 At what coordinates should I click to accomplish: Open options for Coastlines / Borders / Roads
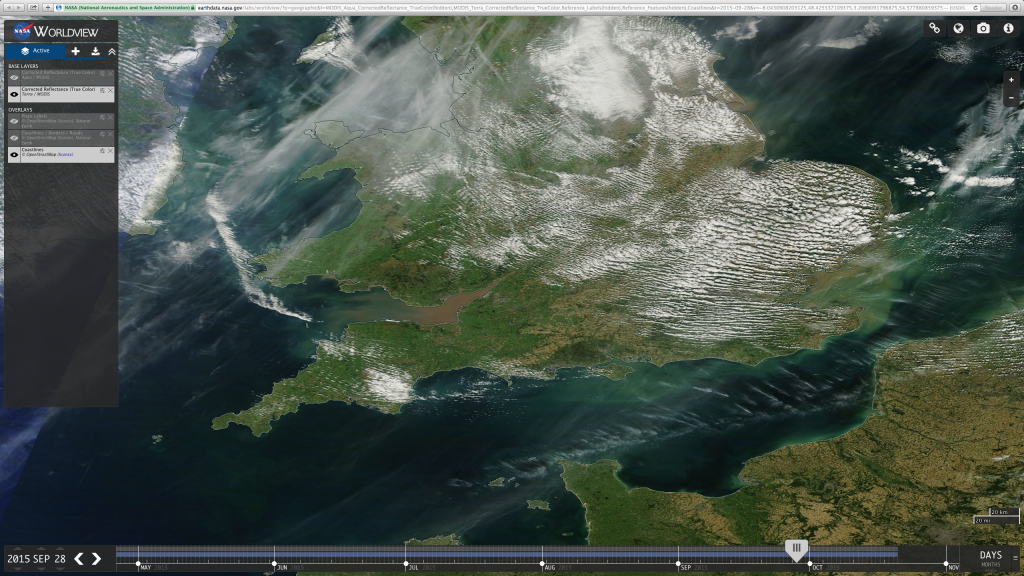pos(102,134)
